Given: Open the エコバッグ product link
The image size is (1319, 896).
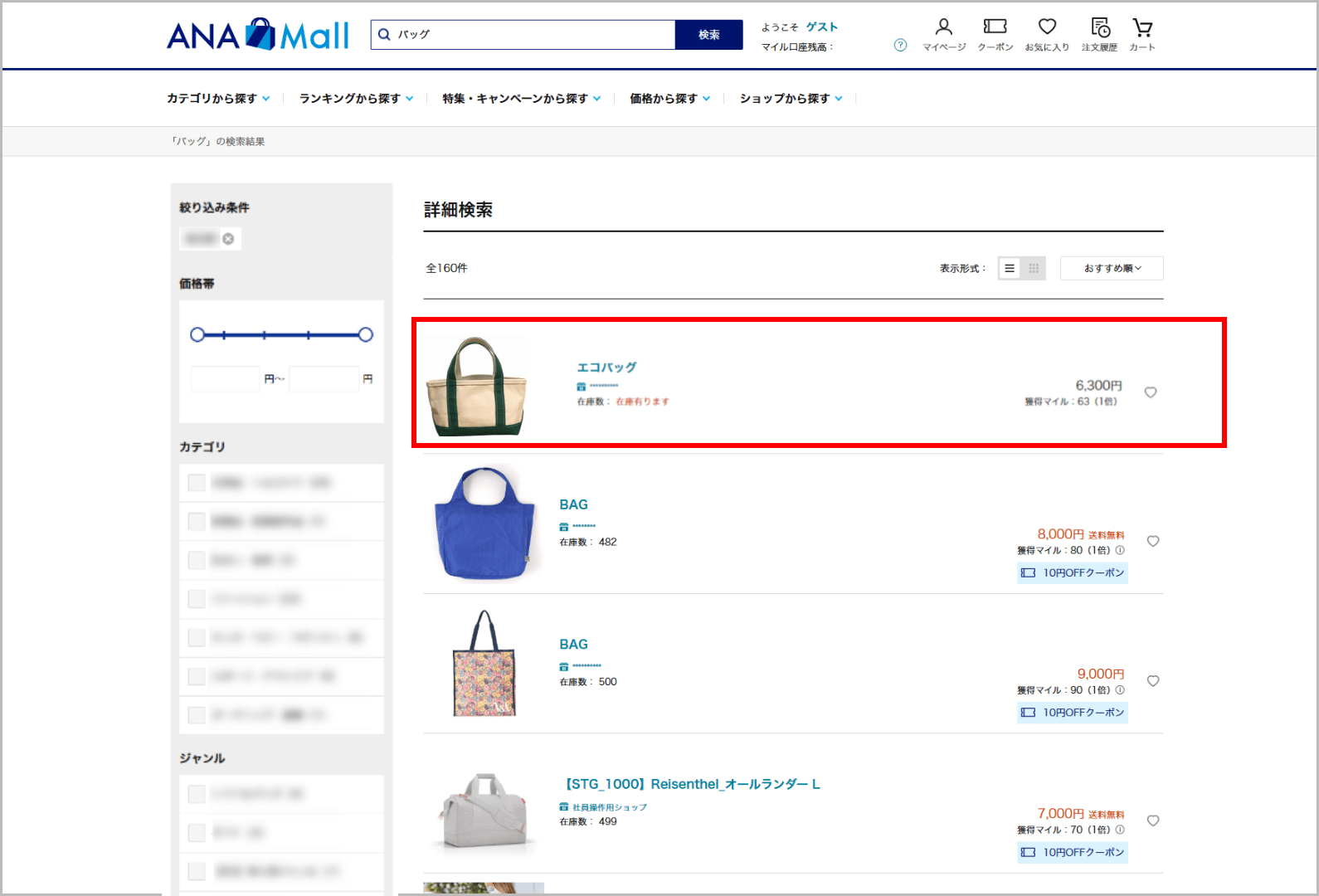Looking at the screenshot, I should click(606, 367).
